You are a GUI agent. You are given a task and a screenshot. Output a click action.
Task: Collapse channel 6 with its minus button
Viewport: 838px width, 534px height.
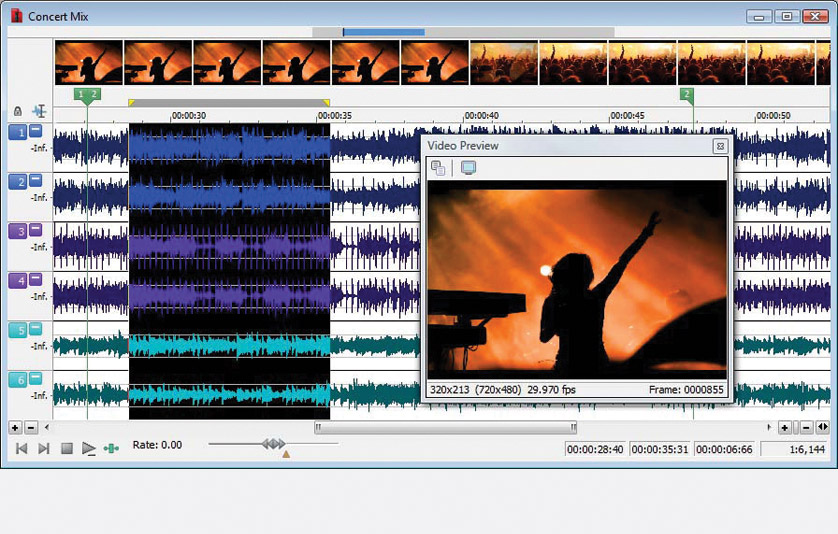pos(35,379)
